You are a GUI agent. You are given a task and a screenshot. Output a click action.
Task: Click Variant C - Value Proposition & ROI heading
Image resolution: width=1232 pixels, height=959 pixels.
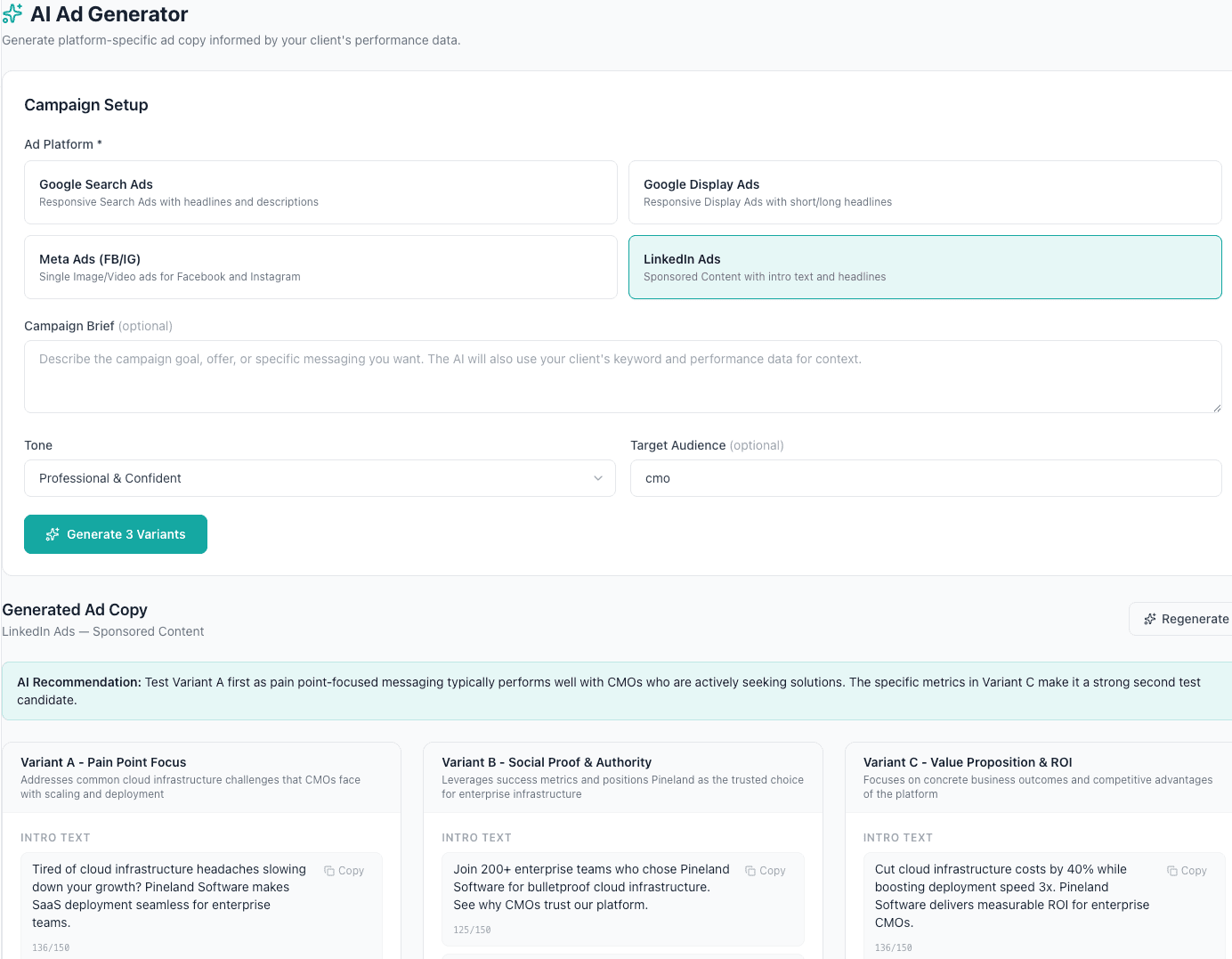click(x=968, y=762)
